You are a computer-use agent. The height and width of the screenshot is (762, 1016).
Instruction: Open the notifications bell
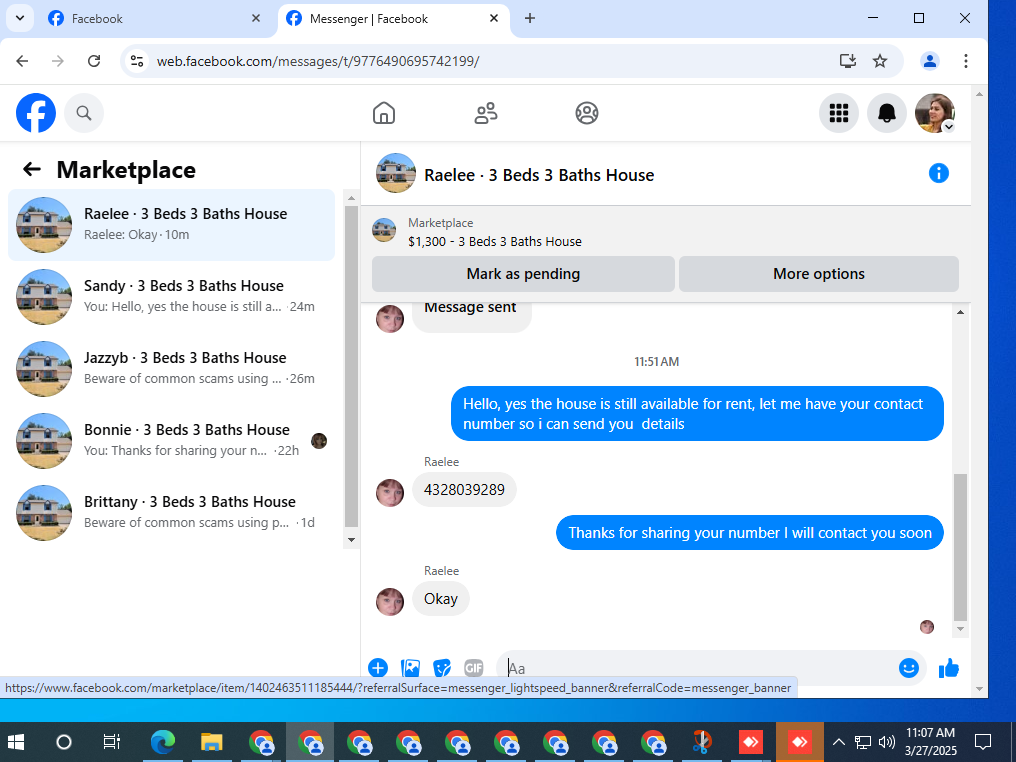pyautogui.click(x=886, y=113)
